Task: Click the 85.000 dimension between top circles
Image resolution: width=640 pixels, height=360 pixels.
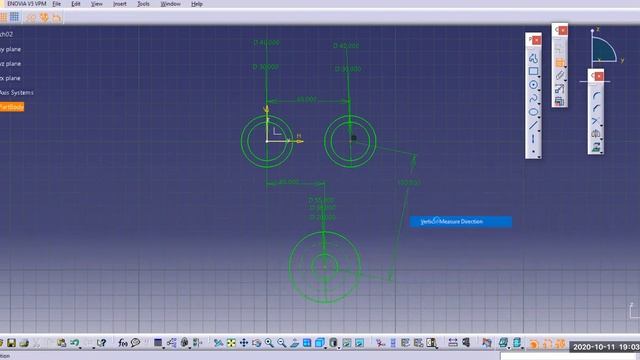Action: 307,99
